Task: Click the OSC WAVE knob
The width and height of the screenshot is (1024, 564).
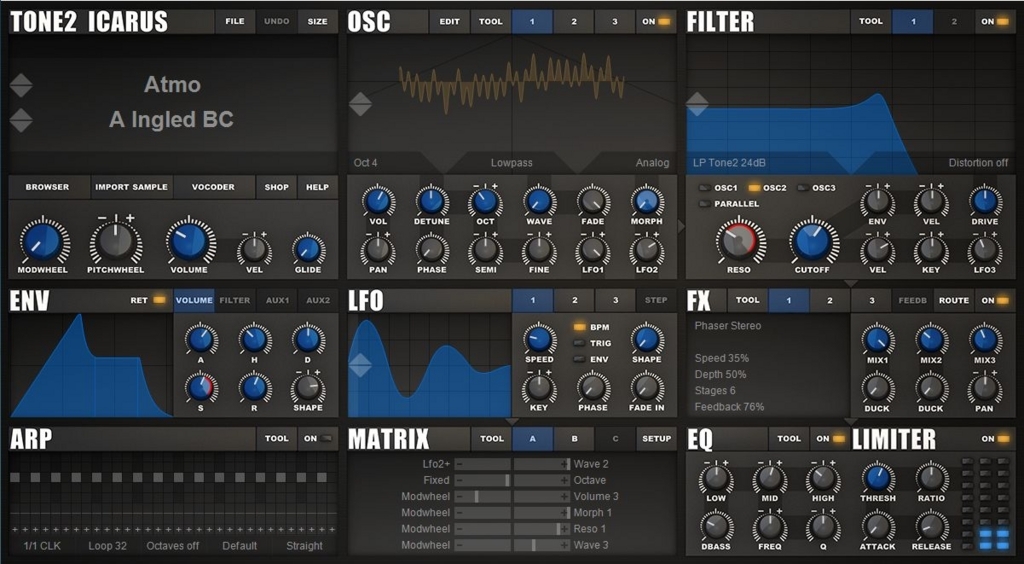Action: coord(539,201)
